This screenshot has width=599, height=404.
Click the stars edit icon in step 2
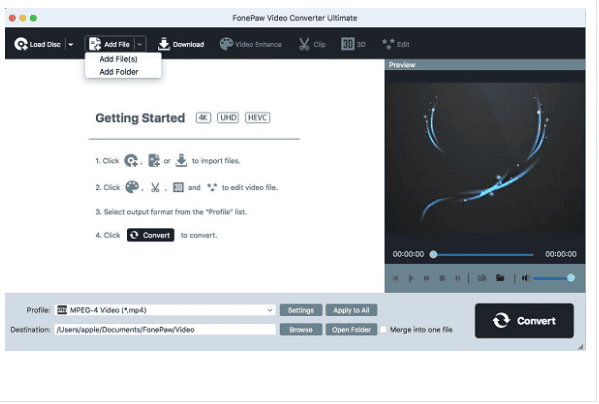click(212, 187)
